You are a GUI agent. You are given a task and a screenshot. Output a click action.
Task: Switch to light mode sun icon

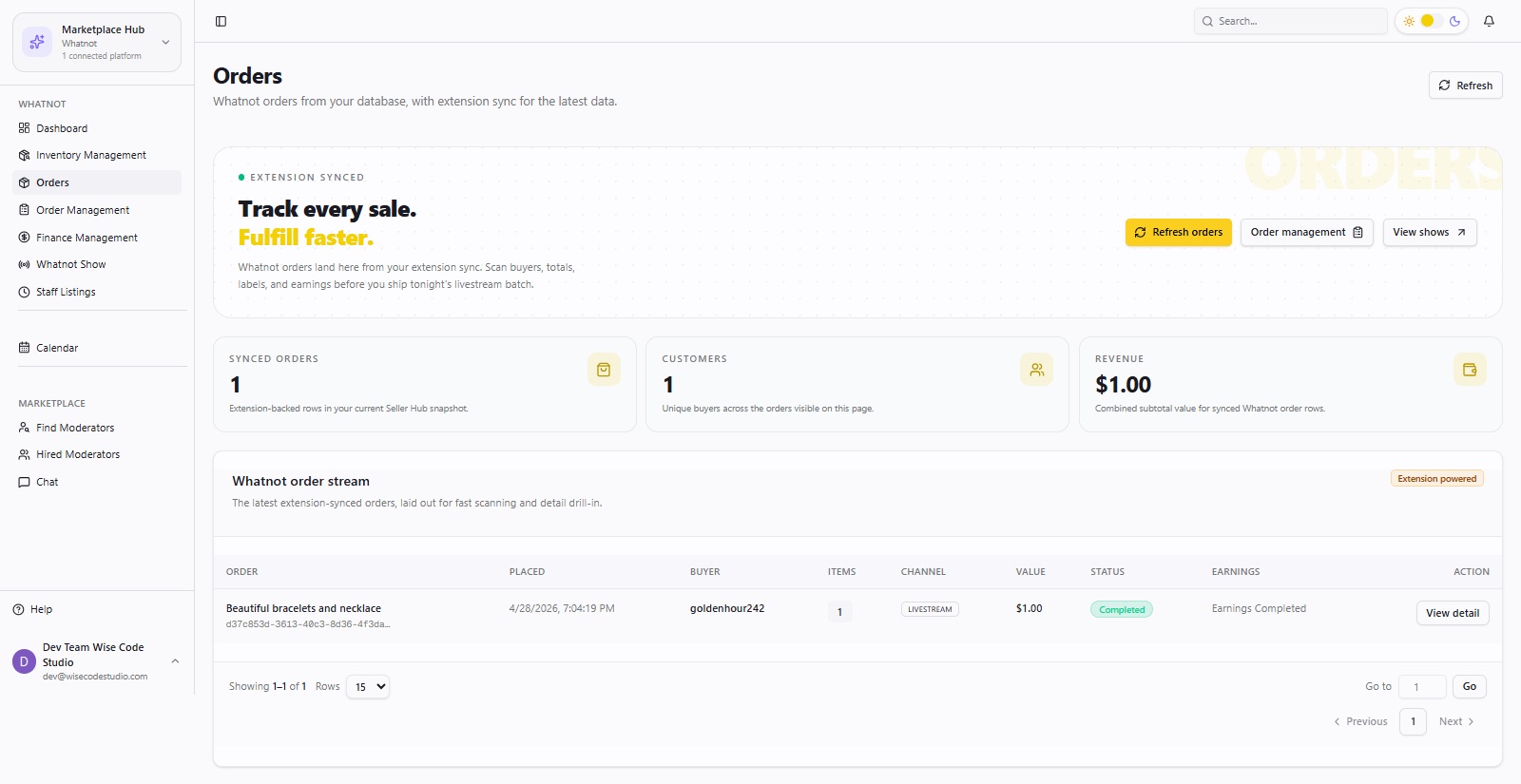pos(1409,21)
